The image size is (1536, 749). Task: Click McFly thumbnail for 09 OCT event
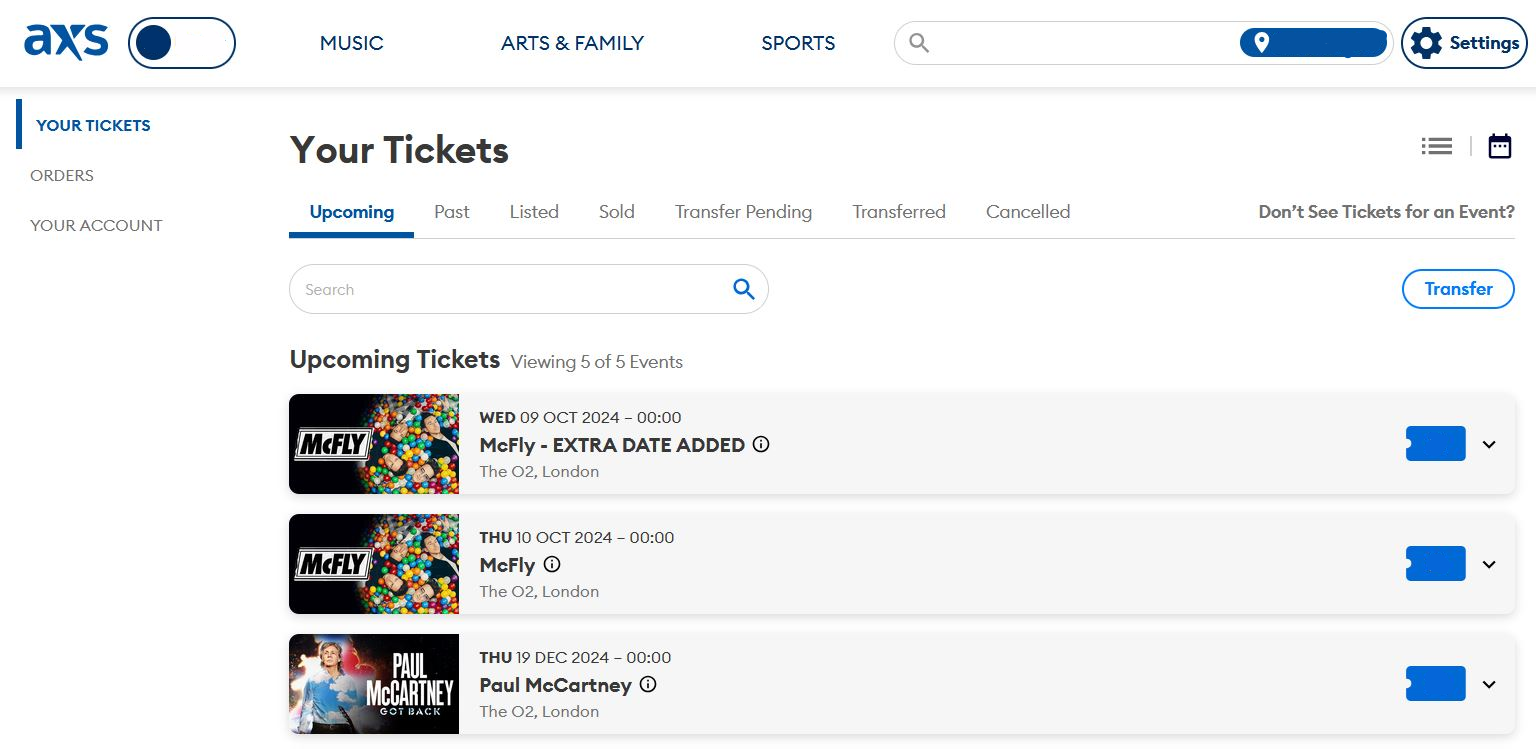374,444
